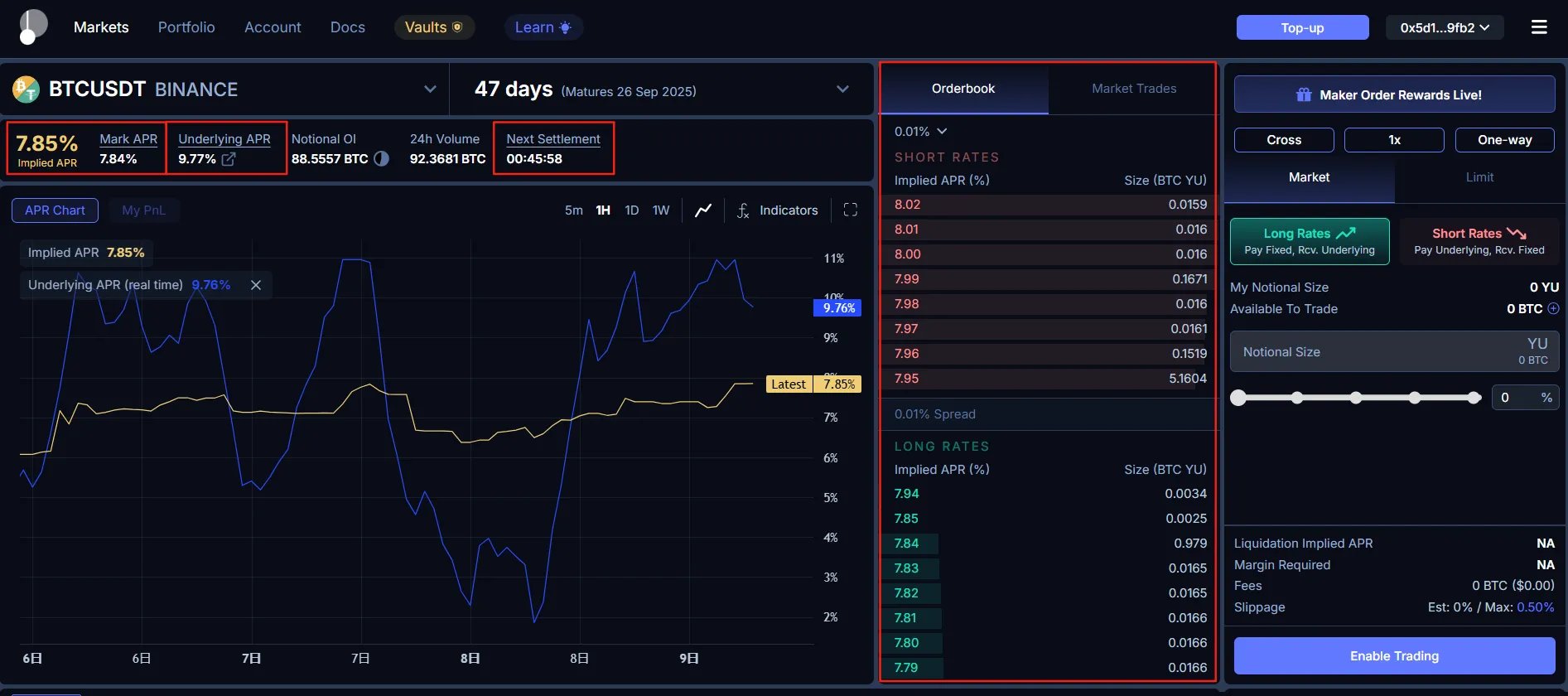Focus the Notional Size input field

pyautogui.click(x=1394, y=352)
